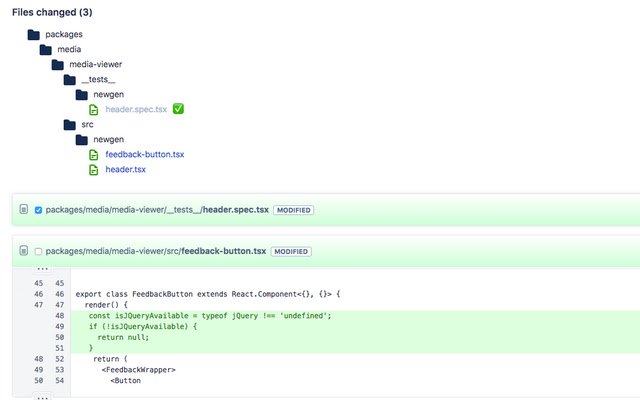Screen dimensions: 640x400
Task: Open feedback-button.tsx link in file tree
Action: 144,154
